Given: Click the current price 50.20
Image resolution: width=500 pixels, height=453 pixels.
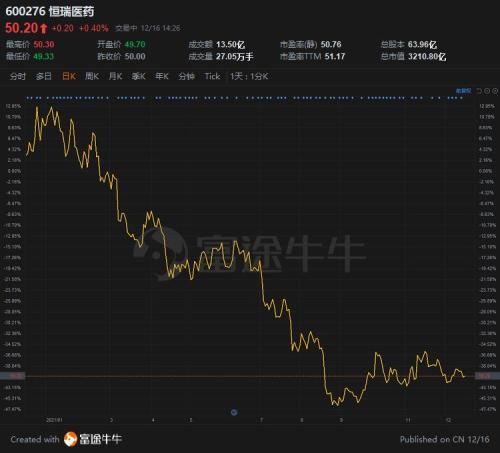Looking at the screenshot, I should point(22,28).
